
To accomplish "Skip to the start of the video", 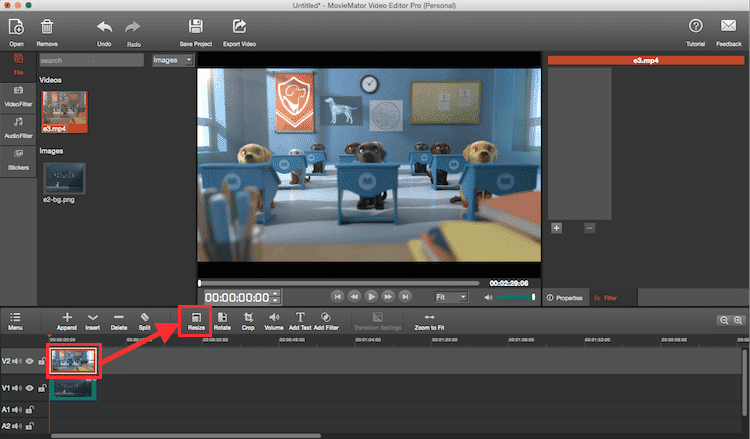I will tap(337, 297).
